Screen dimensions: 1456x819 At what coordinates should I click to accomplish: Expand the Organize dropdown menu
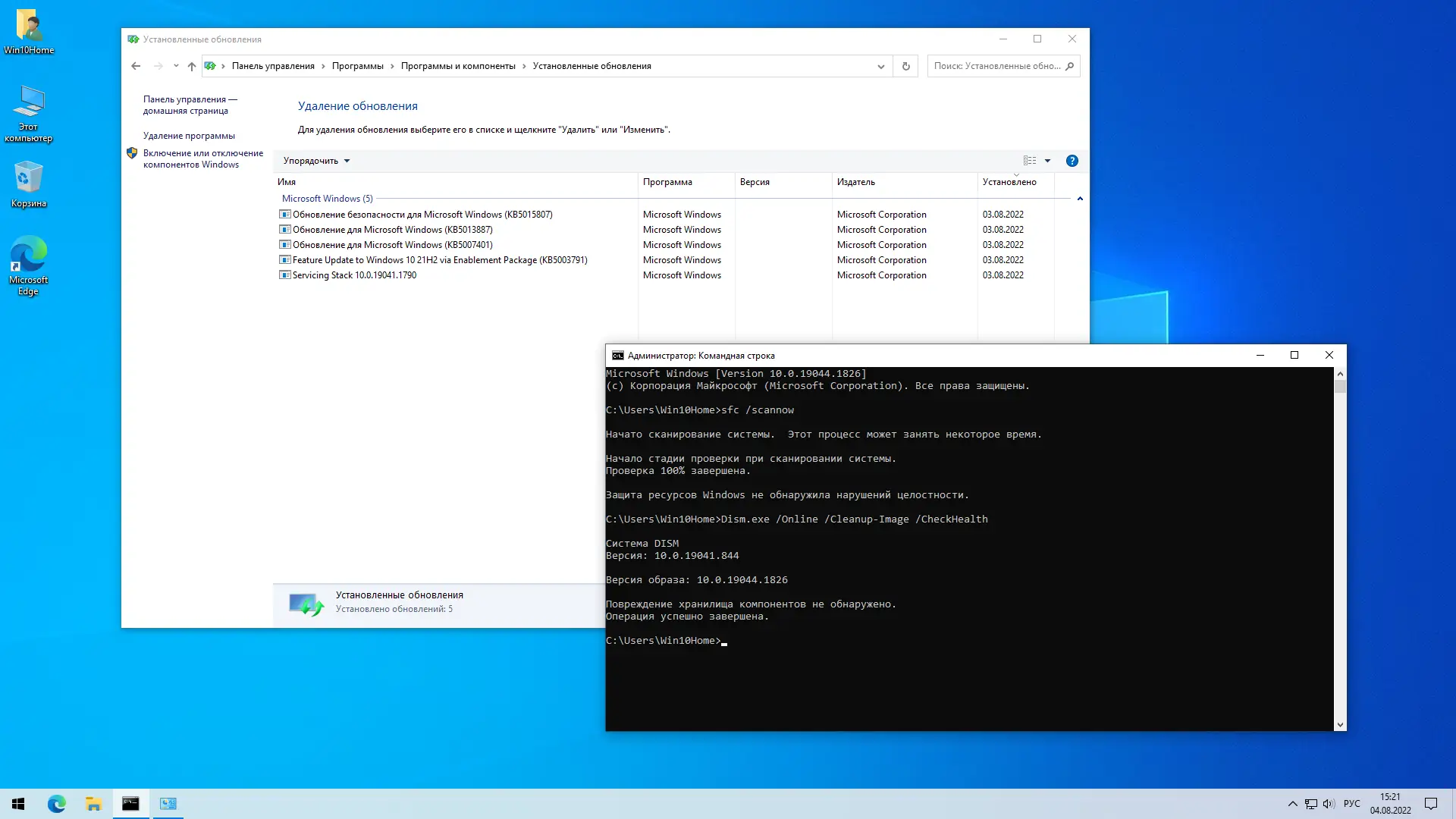(316, 161)
